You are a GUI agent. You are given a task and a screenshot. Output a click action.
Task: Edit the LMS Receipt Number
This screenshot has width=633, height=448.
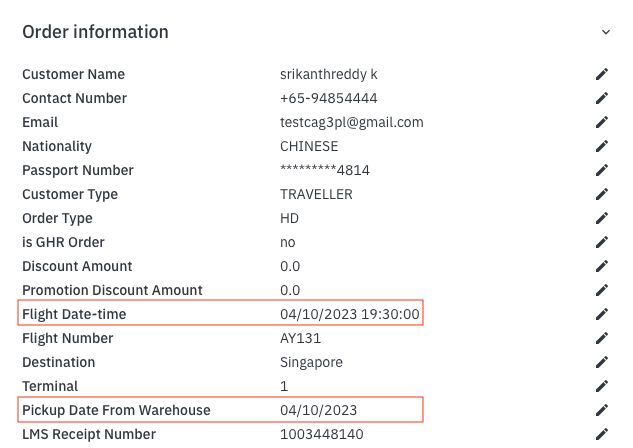(x=602, y=434)
